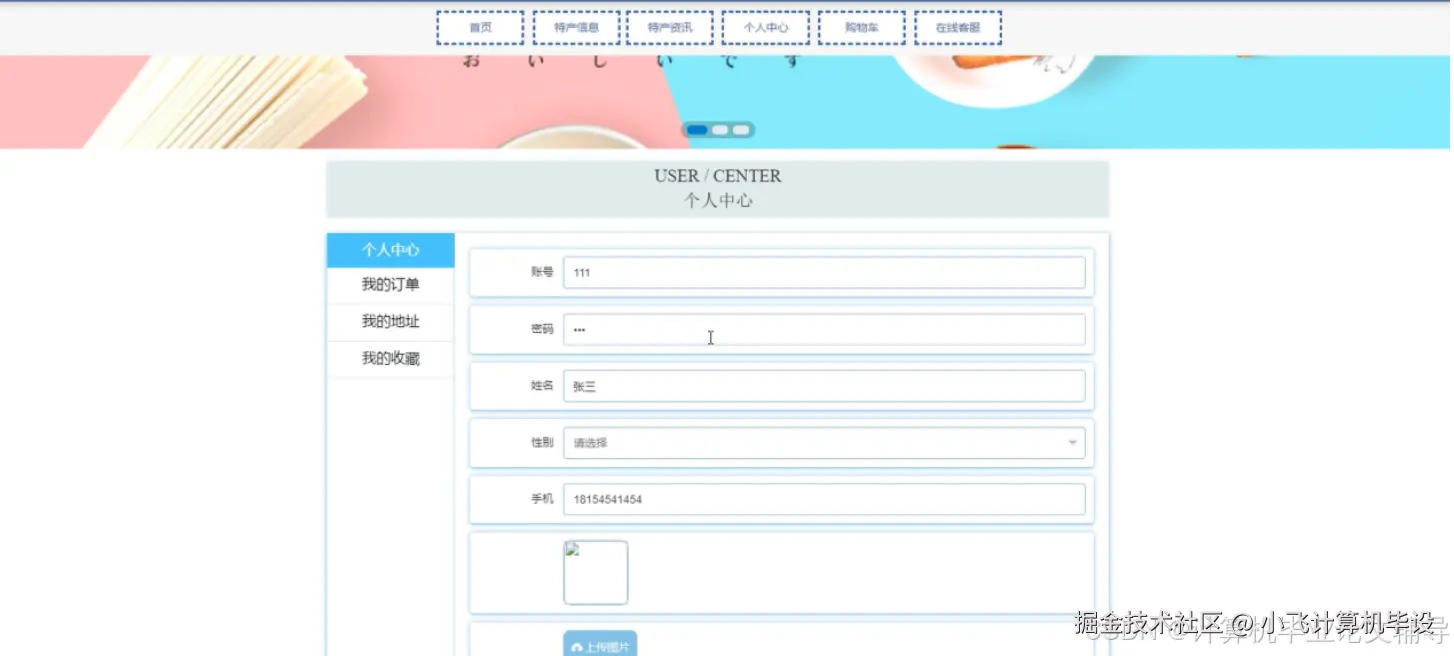Click the 账号 input field
This screenshot has width=1454, height=656.
coord(824,272)
